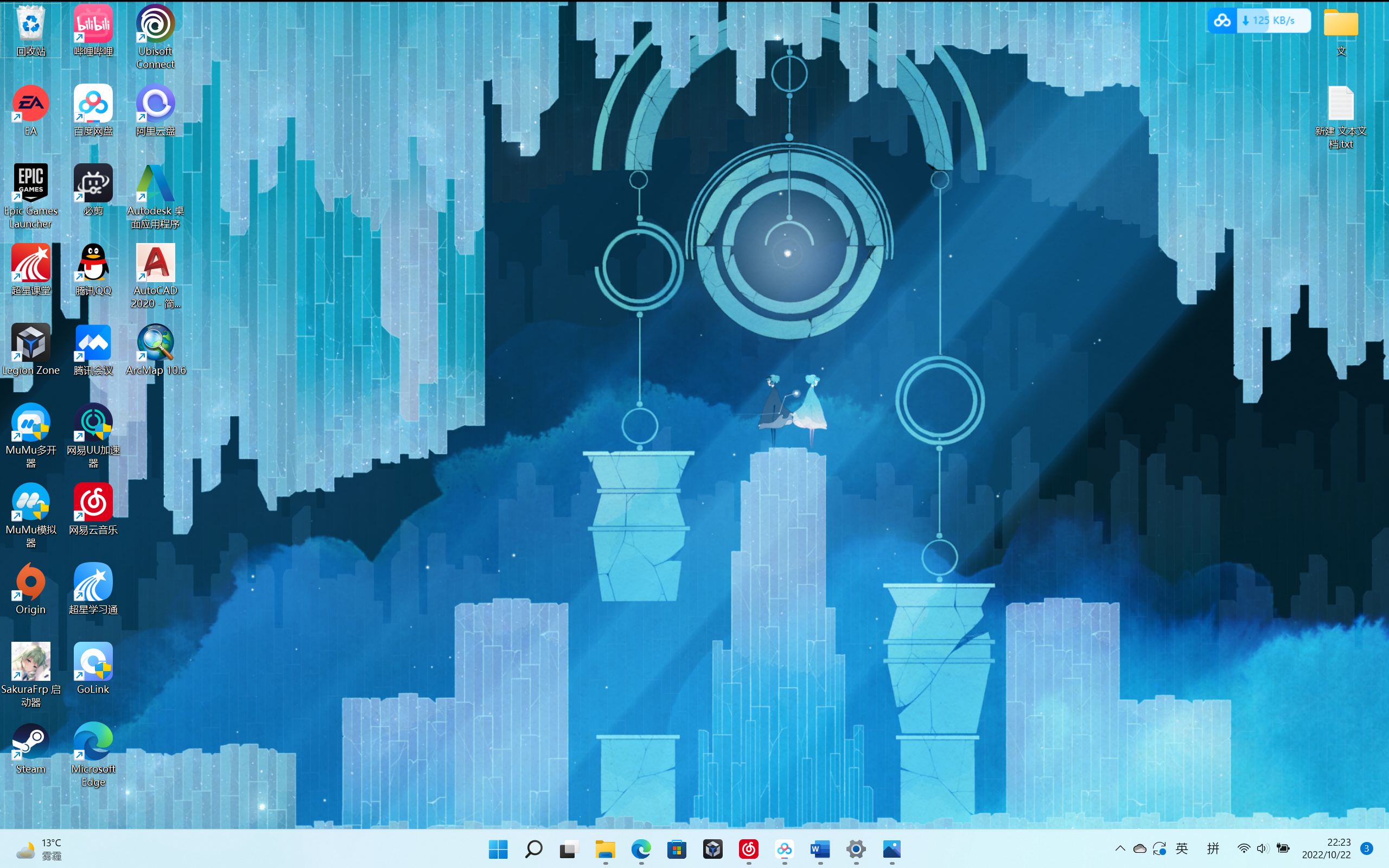Select the Epic Games Launcher shortcut

pos(31,184)
